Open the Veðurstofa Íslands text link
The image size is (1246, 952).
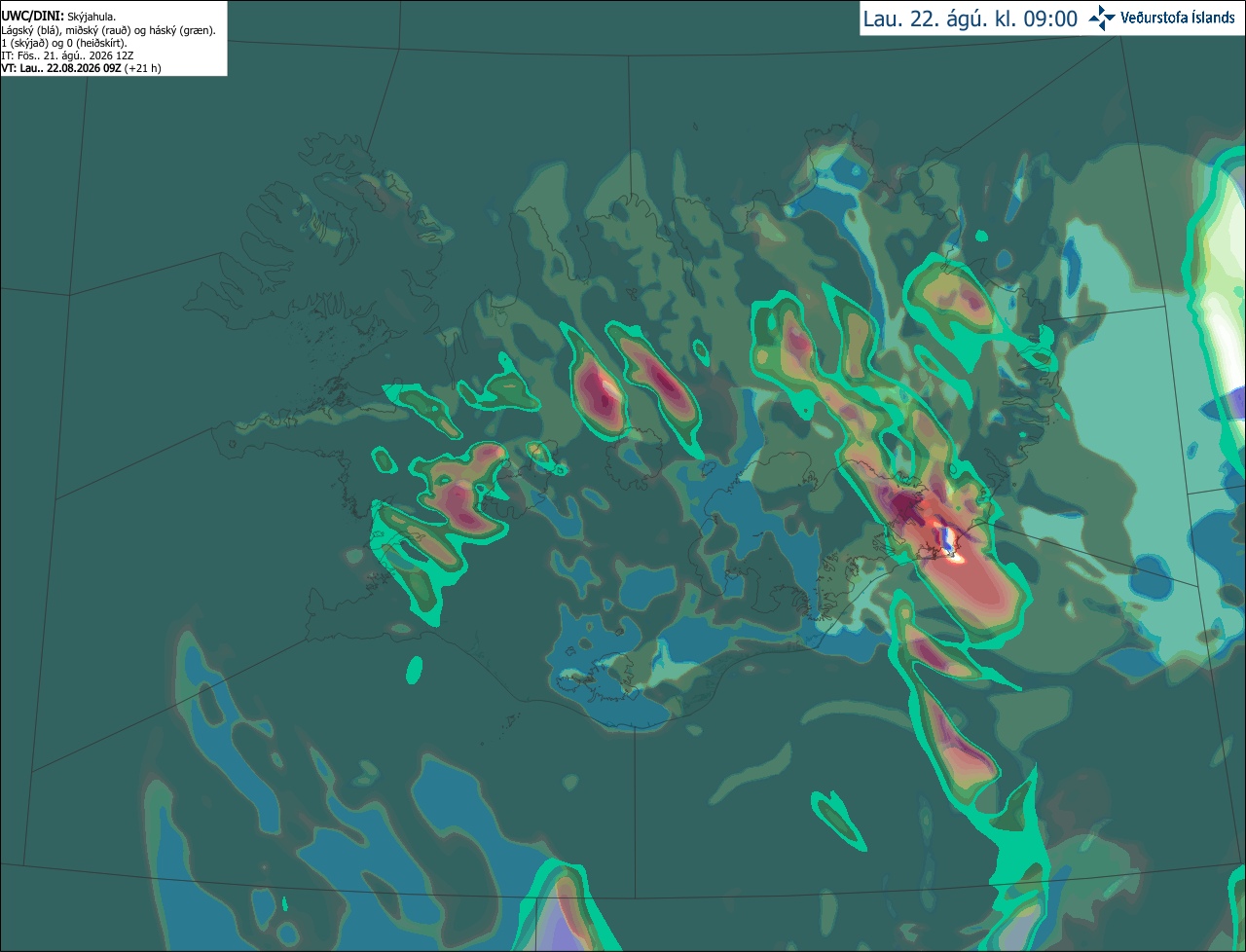1178,18
